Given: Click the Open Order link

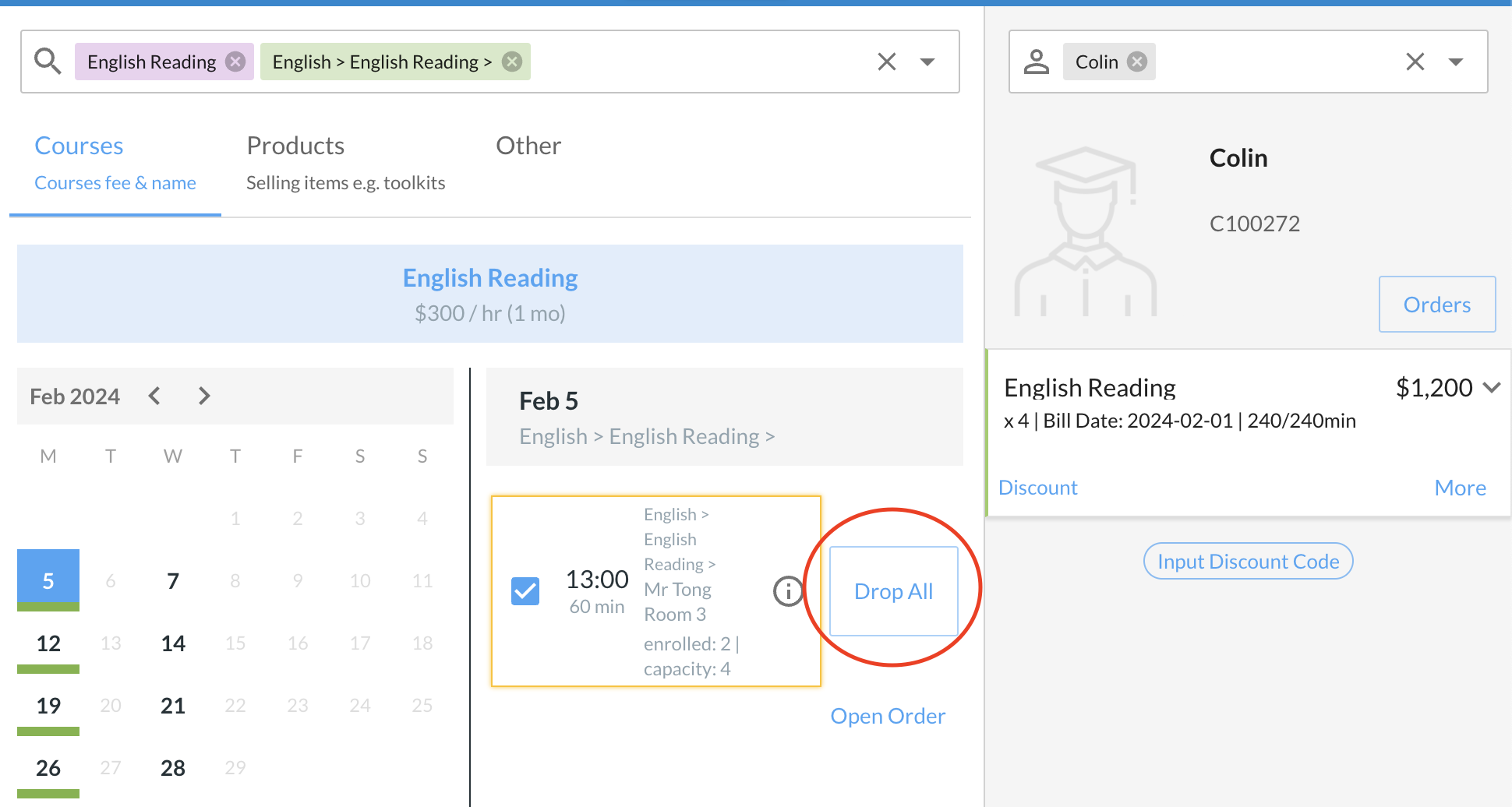Looking at the screenshot, I should click(888, 716).
